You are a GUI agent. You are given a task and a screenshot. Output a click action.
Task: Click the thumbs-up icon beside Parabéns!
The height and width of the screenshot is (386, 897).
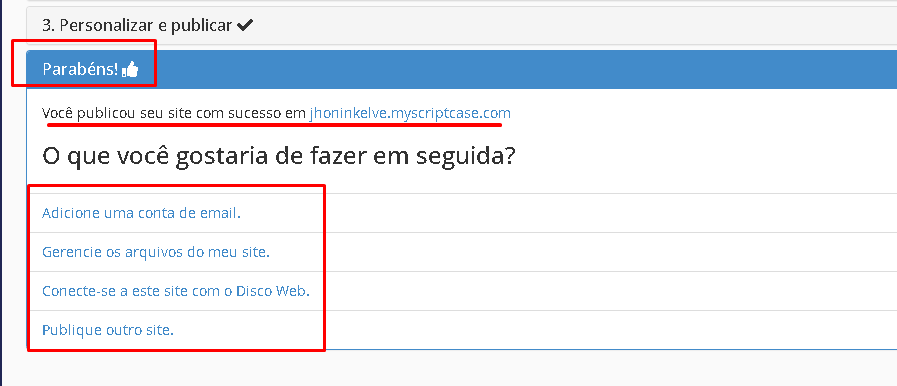[x=130, y=70]
